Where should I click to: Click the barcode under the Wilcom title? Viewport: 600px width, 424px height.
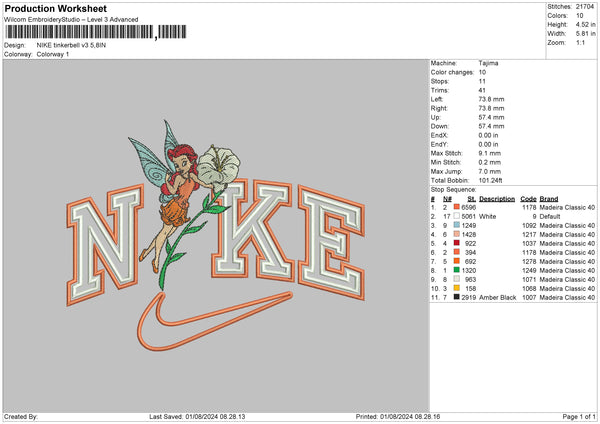(x=78, y=33)
